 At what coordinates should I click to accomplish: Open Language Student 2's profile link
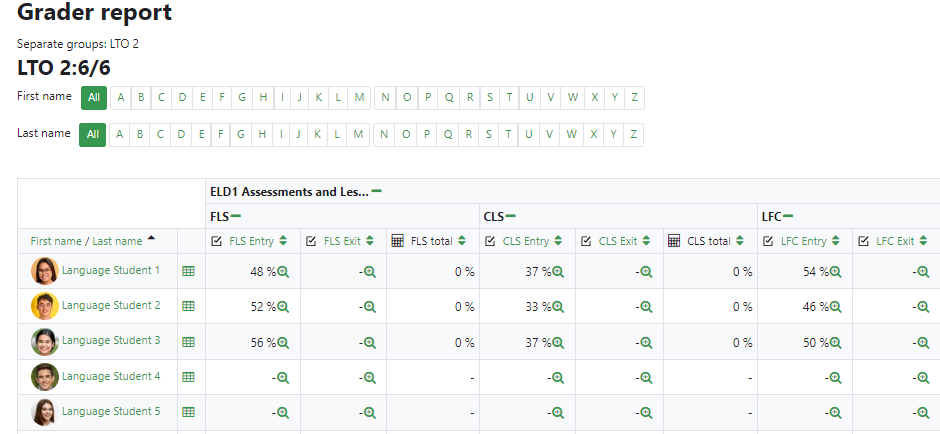pyautogui.click(x=111, y=306)
